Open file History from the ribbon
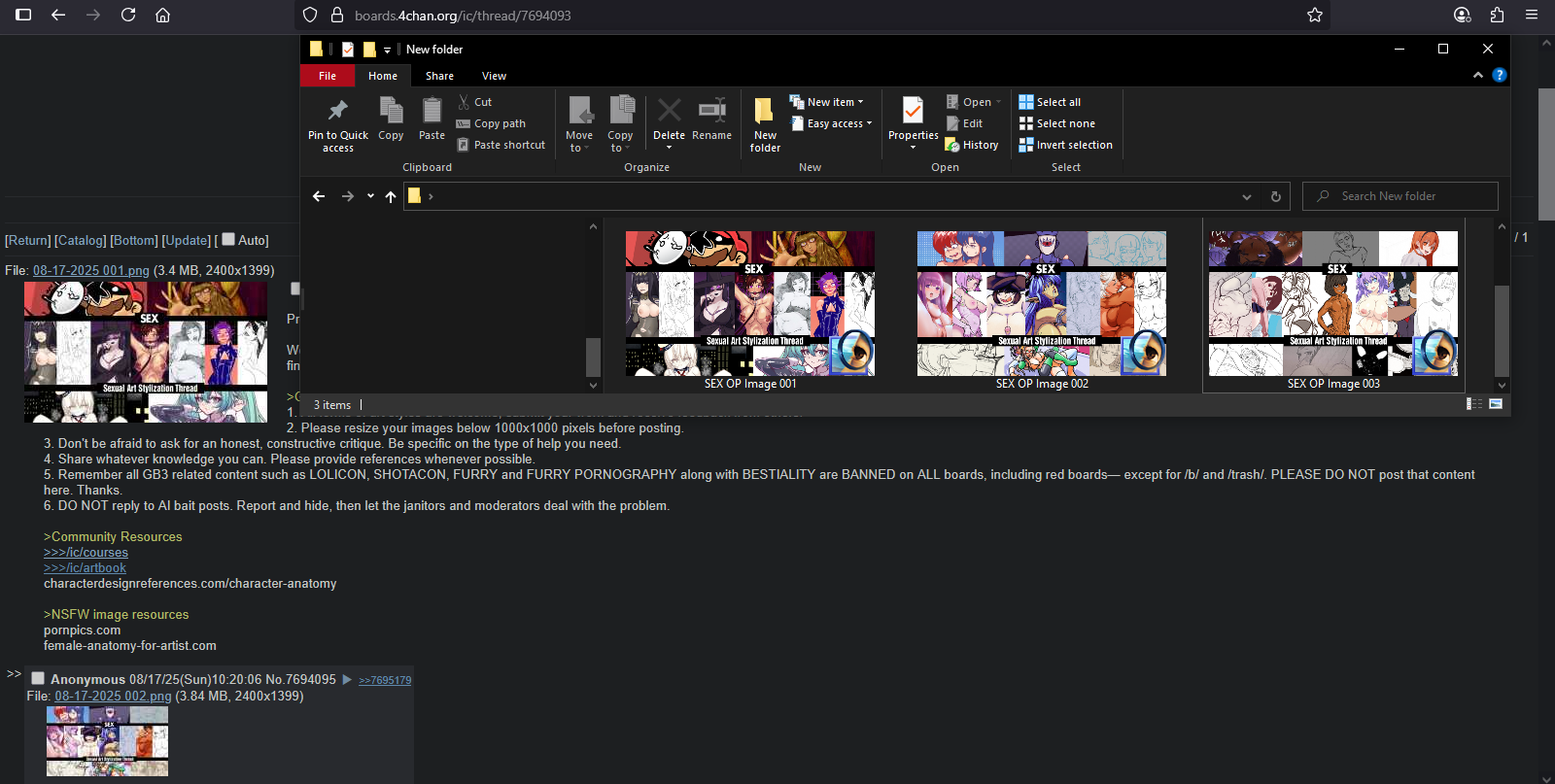The height and width of the screenshot is (784, 1555). [972, 145]
